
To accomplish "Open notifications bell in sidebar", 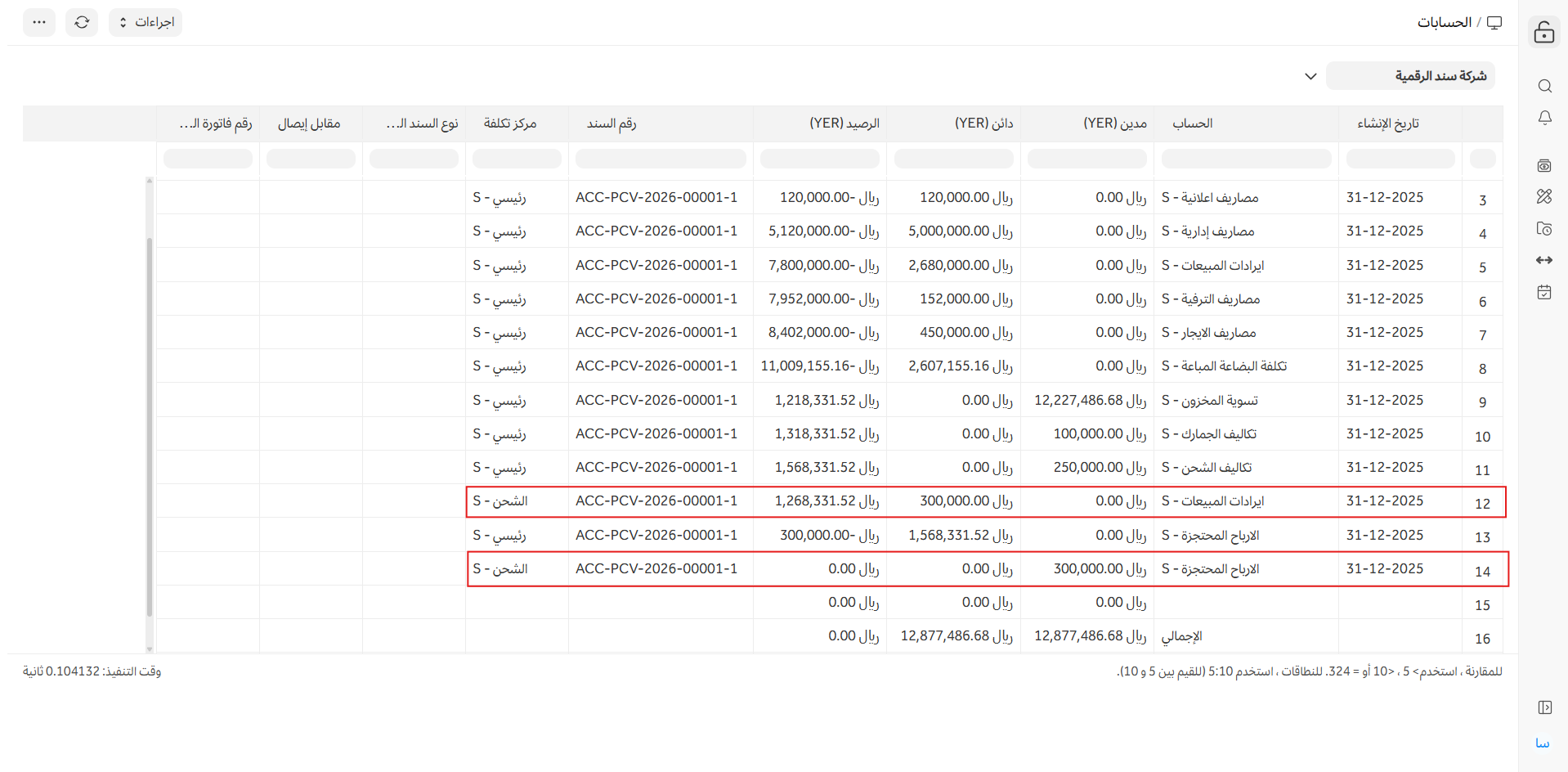I will 1544,119.
